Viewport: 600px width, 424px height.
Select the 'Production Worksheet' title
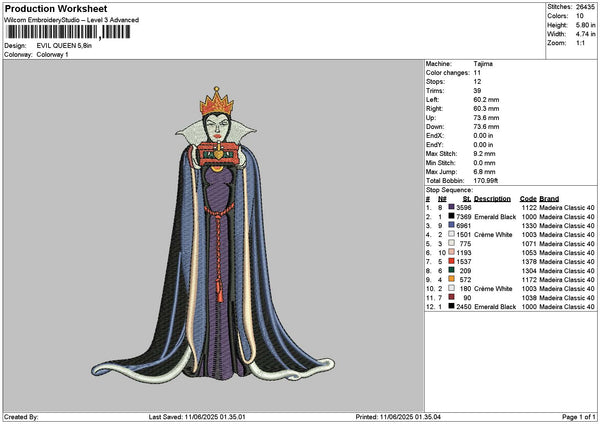56,8
